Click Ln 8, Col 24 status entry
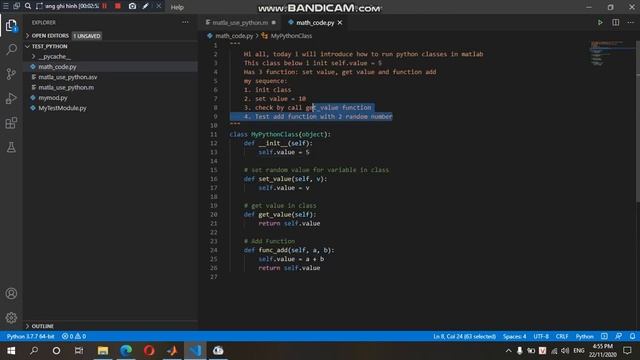Image resolution: width=640 pixels, height=360 pixels. click(x=464, y=336)
